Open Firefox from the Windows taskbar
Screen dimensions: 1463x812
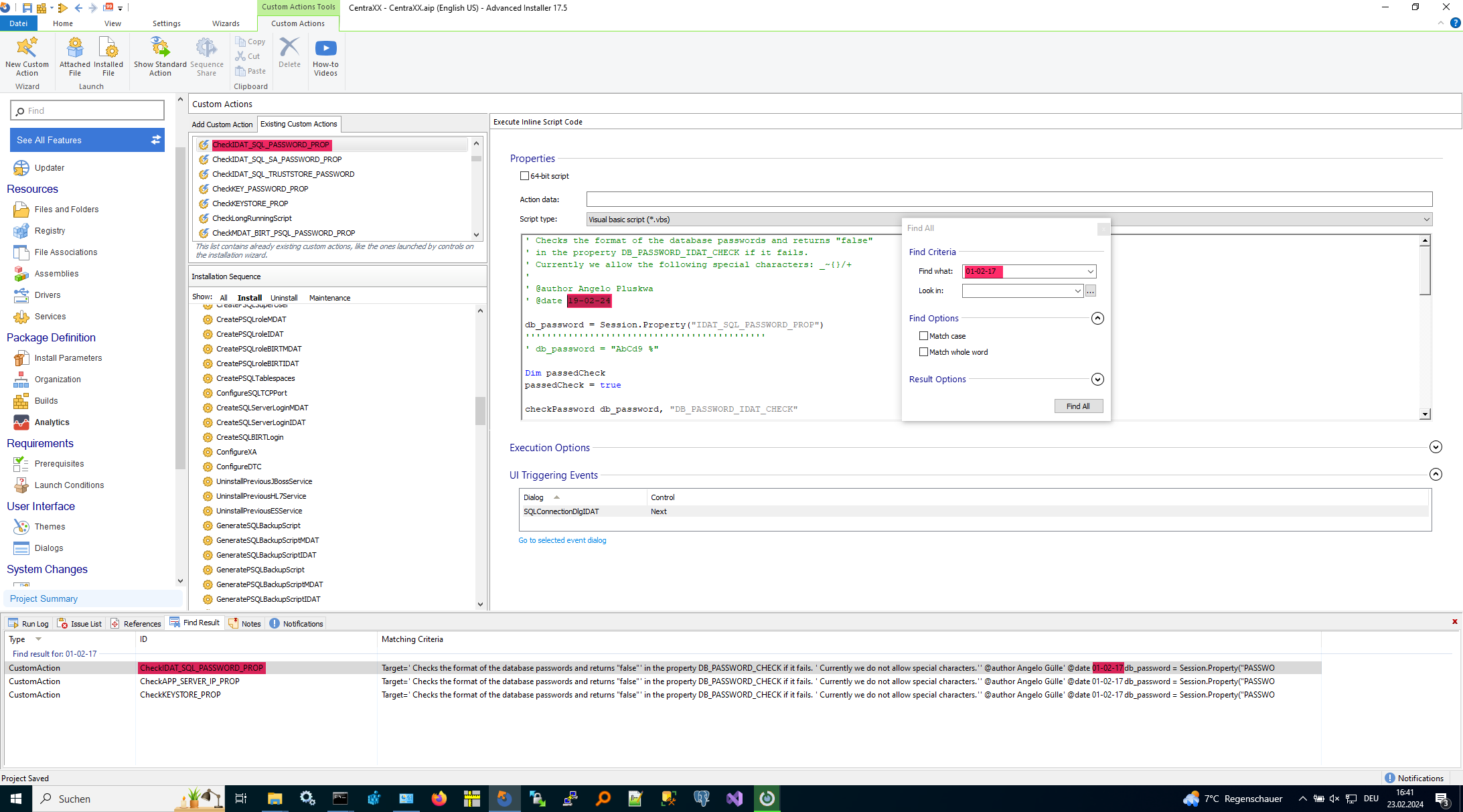coord(439,798)
